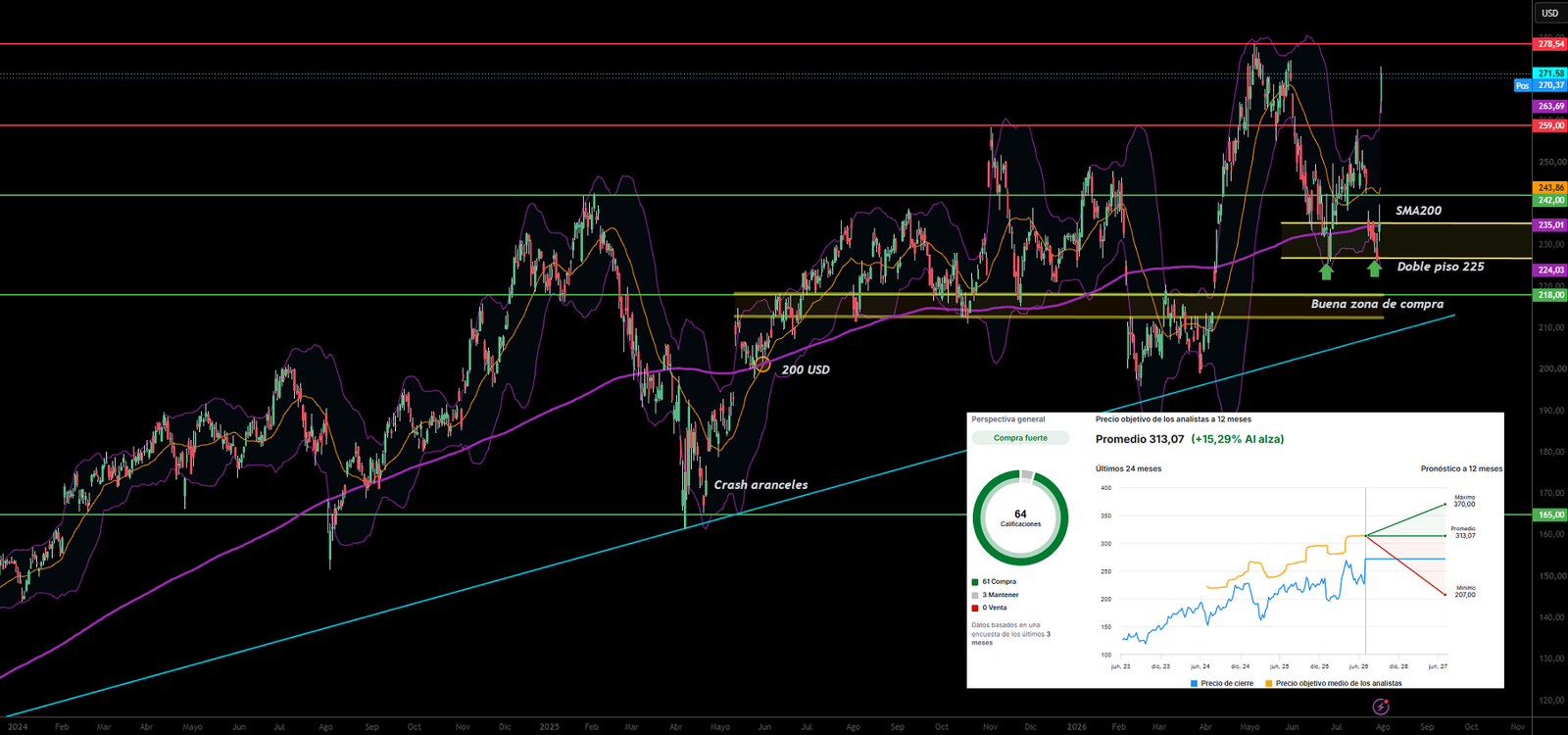
Task: Click the 2026 label on the time axis
Action: click(x=1076, y=727)
